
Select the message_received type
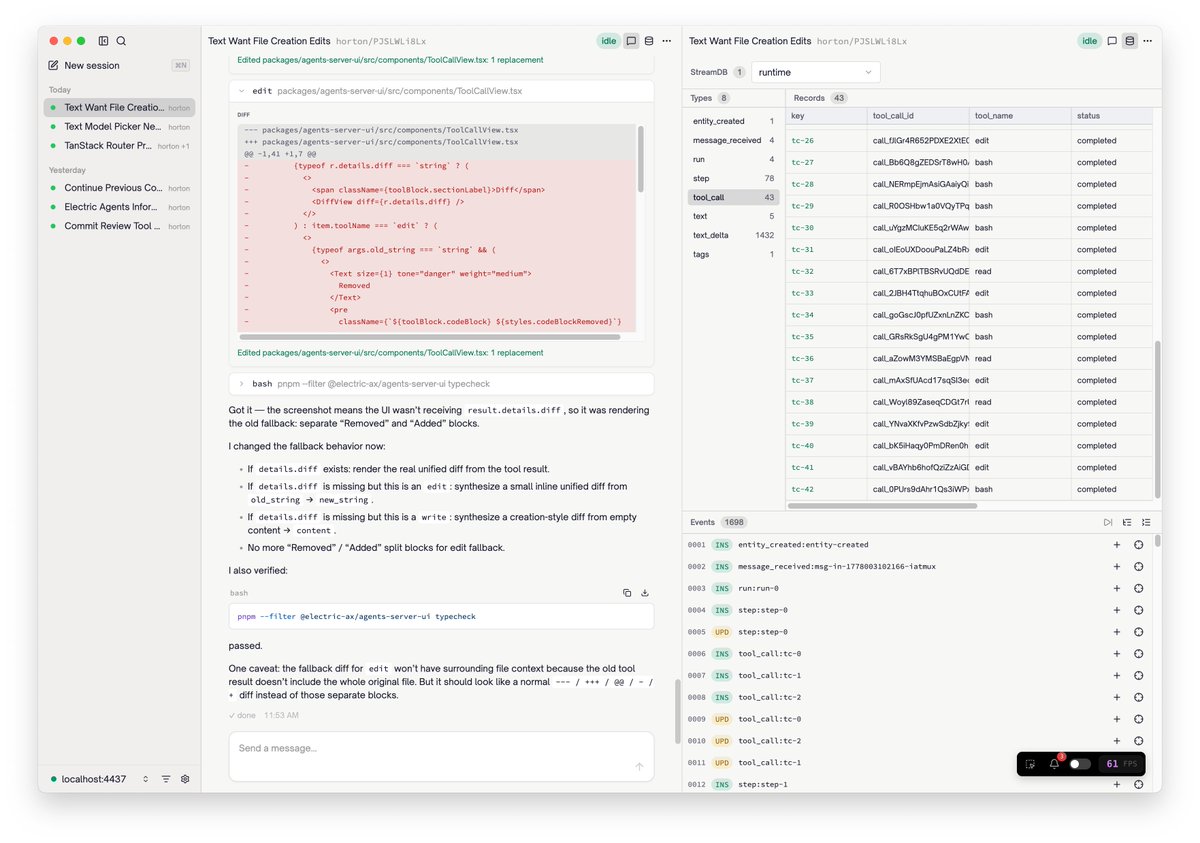point(734,140)
